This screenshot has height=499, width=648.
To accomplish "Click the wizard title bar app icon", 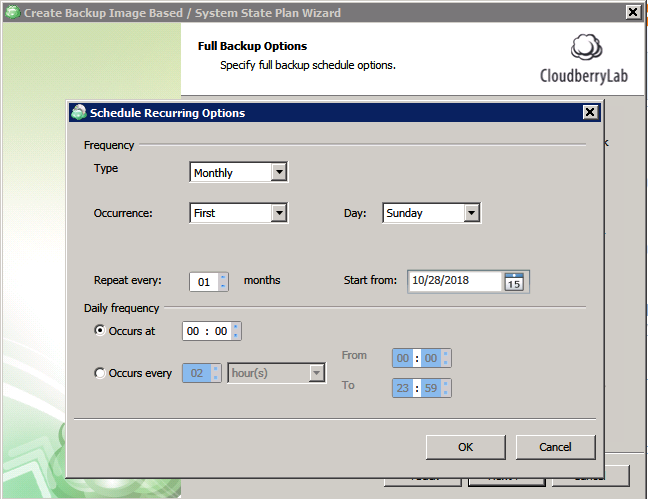I will point(12,13).
